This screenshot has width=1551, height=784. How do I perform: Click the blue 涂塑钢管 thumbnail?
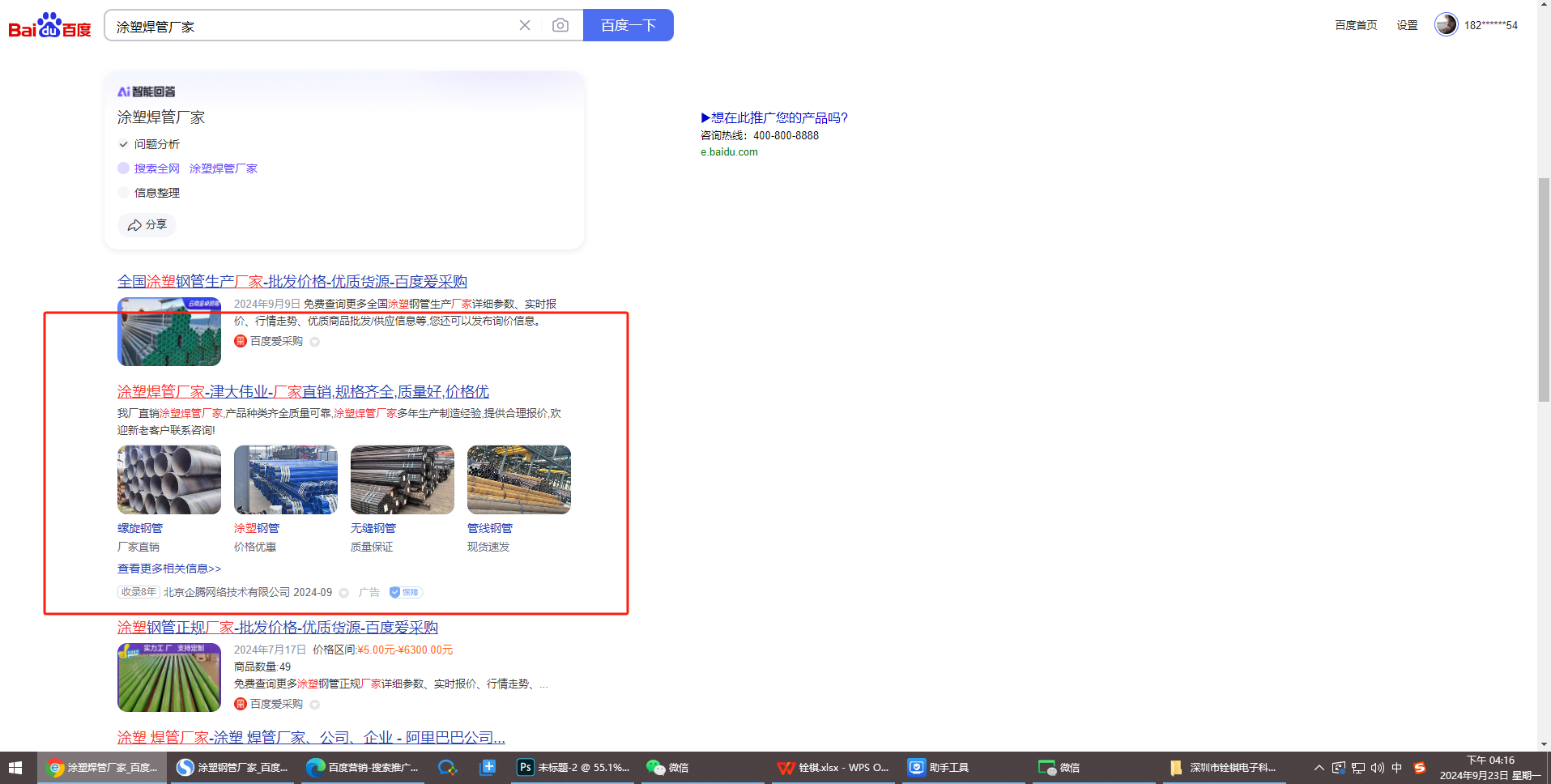pyautogui.click(x=286, y=479)
